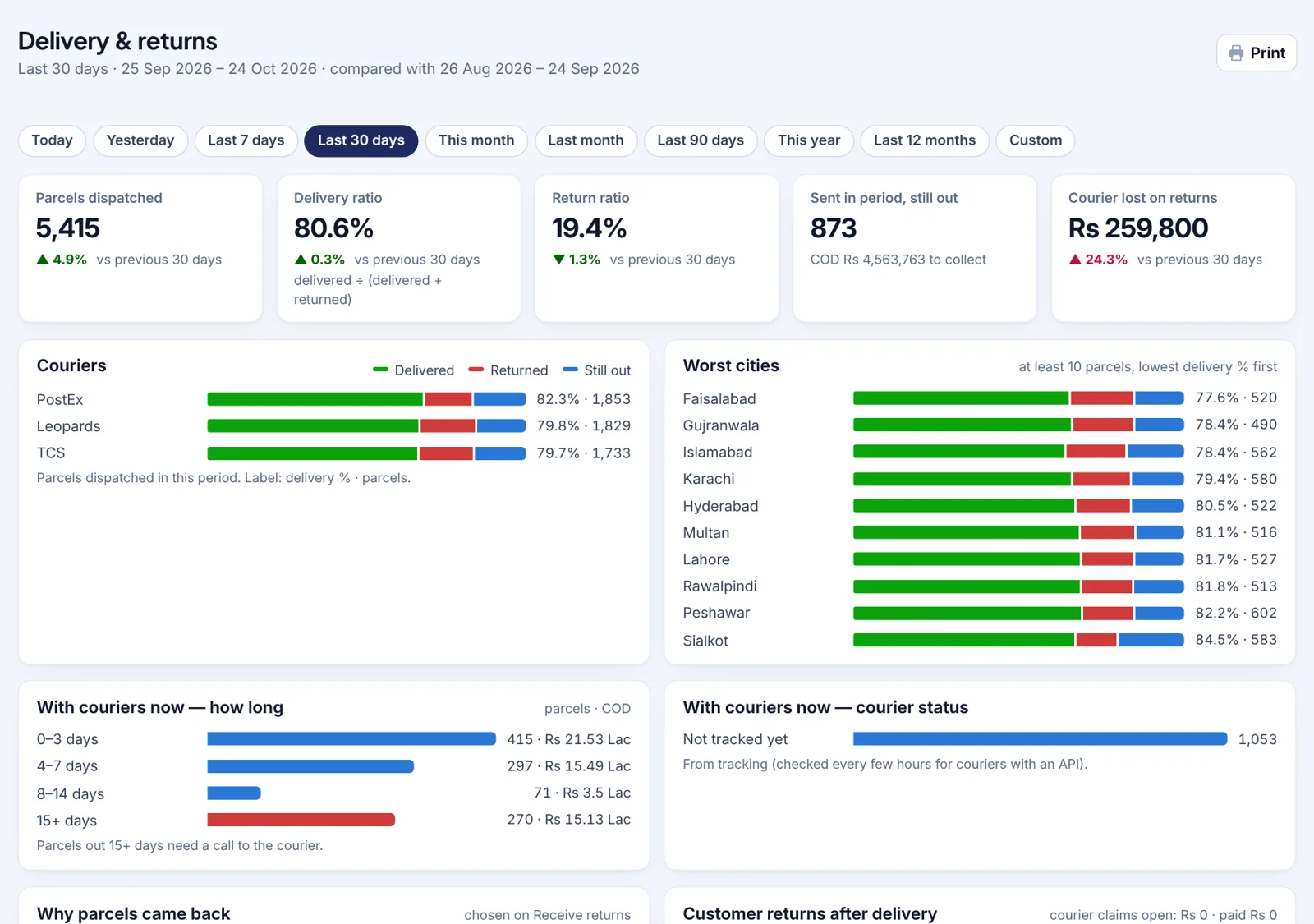The height and width of the screenshot is (924, 1314).
Task: Click the Faisalabad city row label
Action: [719, 399]
